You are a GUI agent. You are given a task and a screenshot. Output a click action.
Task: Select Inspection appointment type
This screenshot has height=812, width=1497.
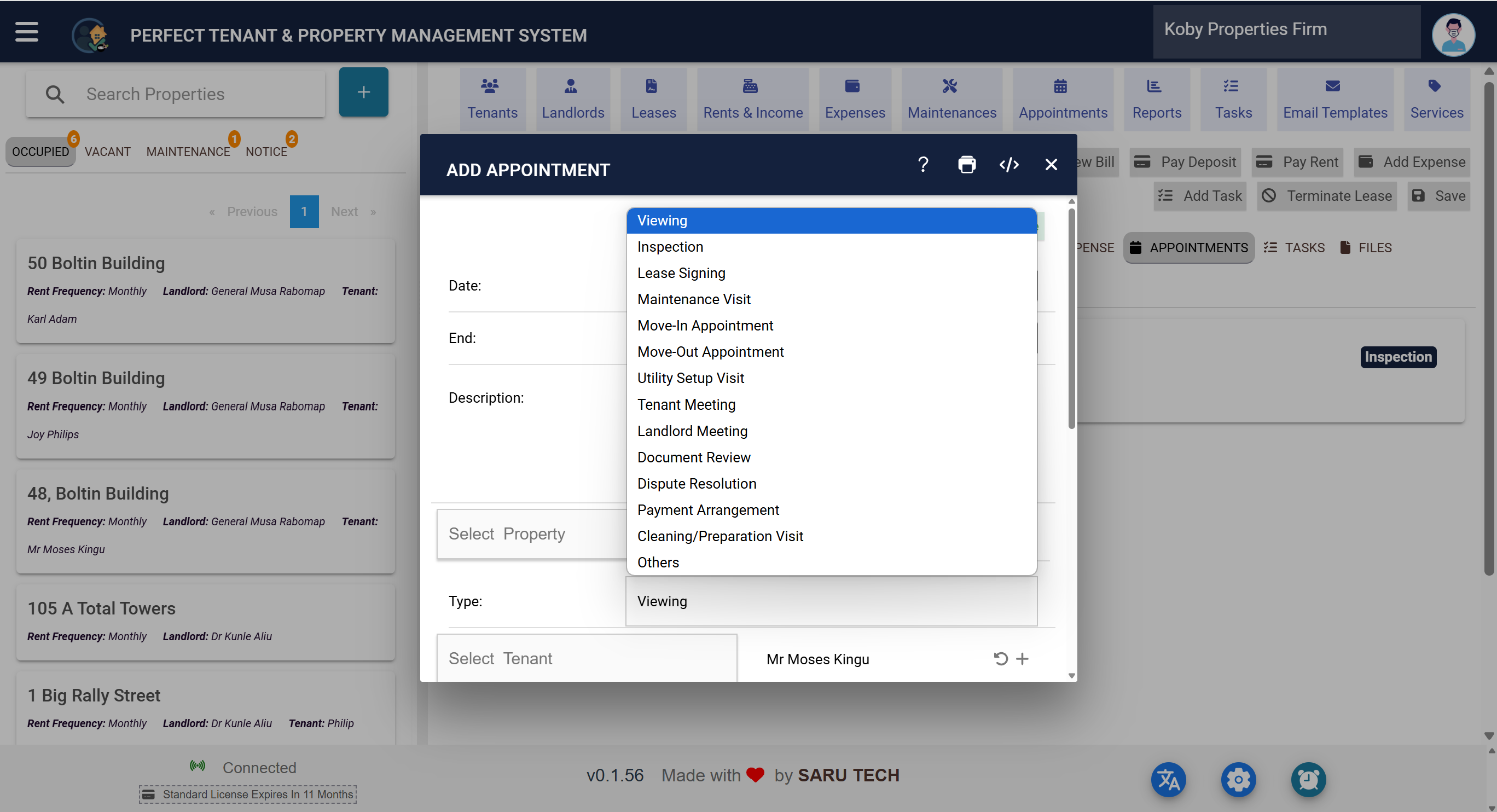tap(832, 247)
